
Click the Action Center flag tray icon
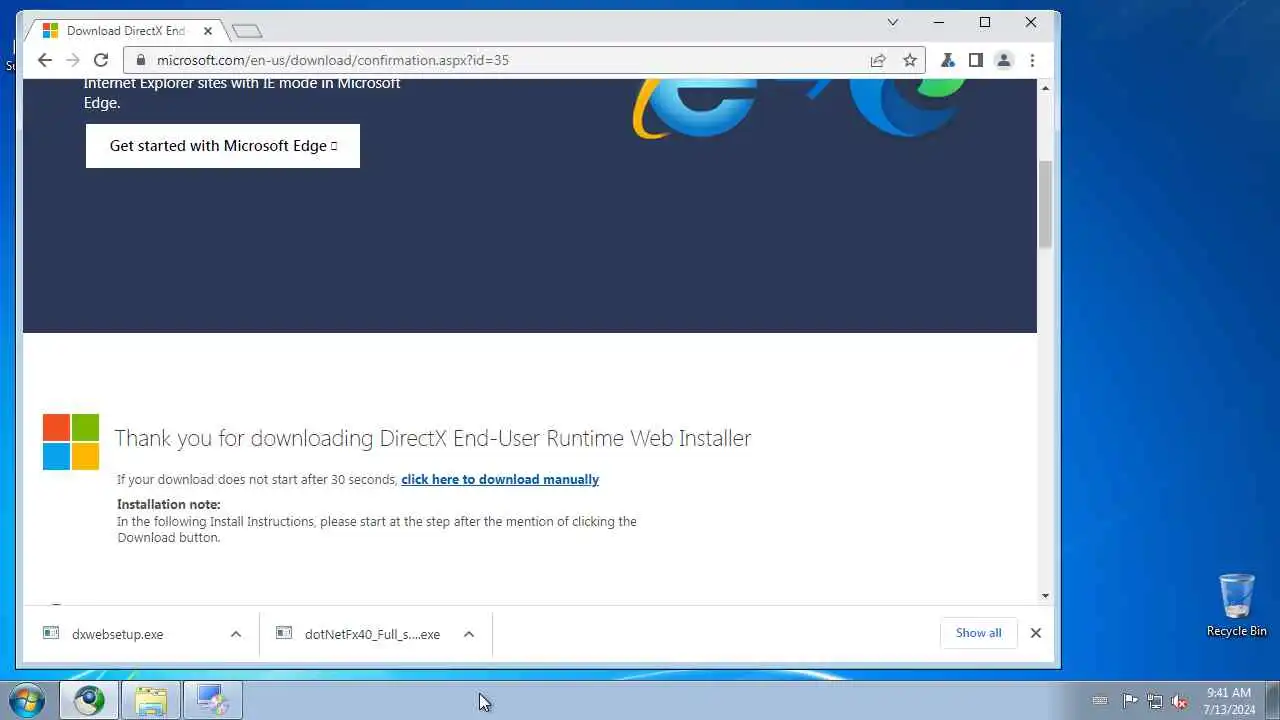[x=1130, y=701]
